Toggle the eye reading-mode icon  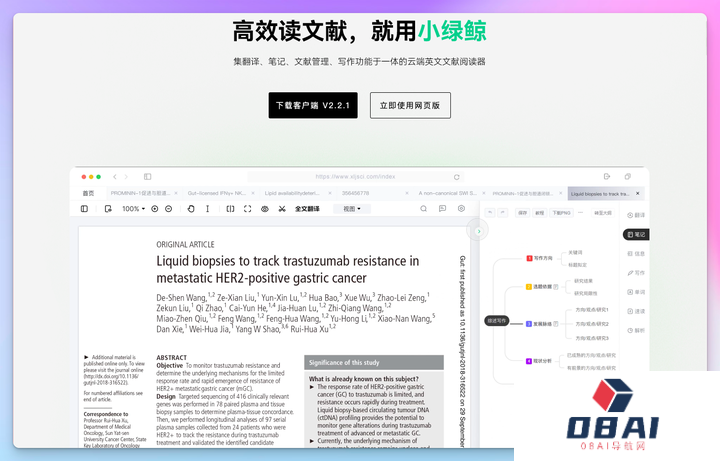point(265,209)
